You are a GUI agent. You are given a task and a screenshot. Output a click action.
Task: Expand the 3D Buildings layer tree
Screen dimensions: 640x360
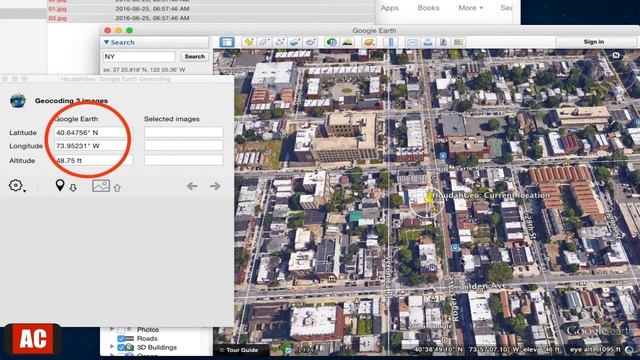point(112,347)
